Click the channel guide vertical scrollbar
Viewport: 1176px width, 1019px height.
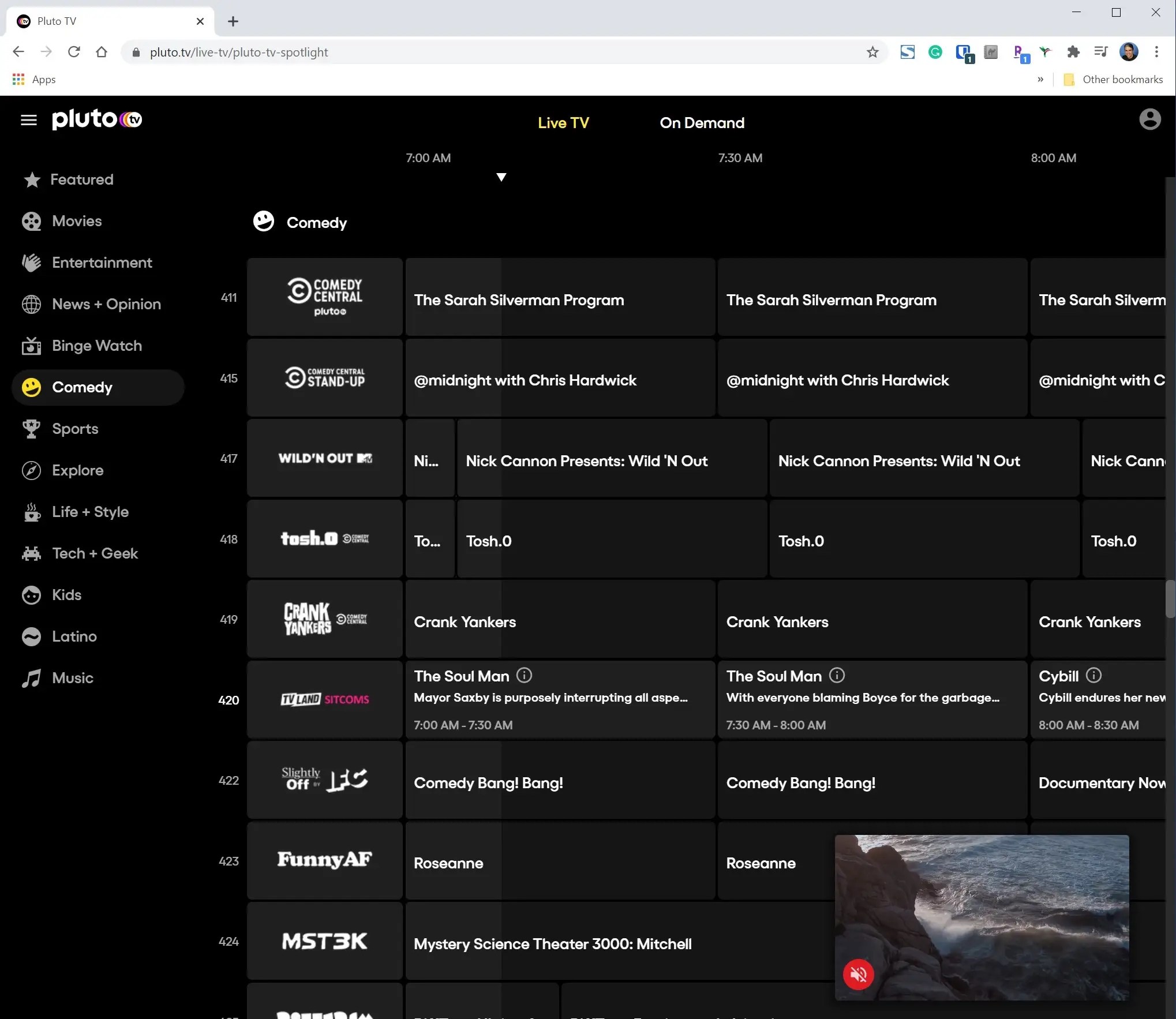[x=1170, y=599]
